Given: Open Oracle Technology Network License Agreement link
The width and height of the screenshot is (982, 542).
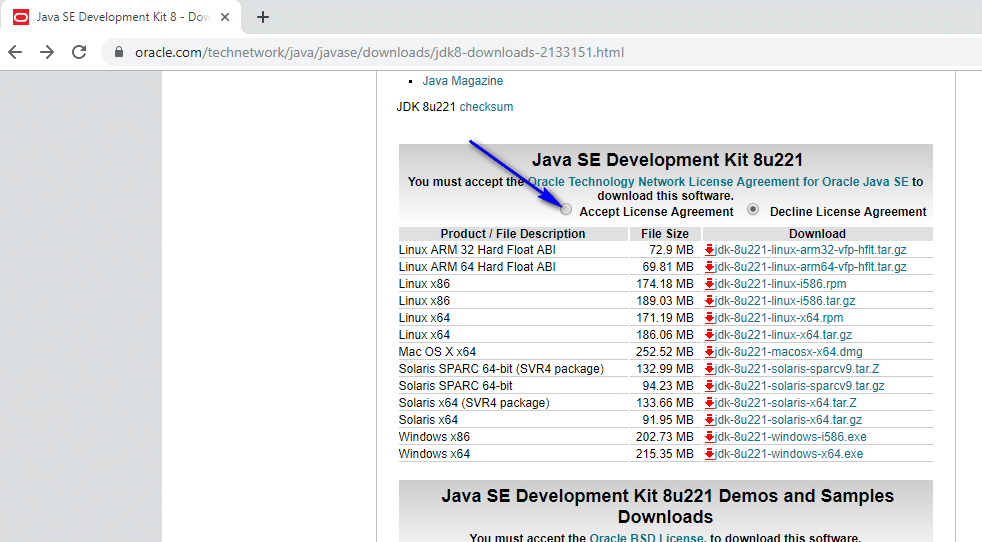Looking at the screenshot, I should [x=718, y=182].
